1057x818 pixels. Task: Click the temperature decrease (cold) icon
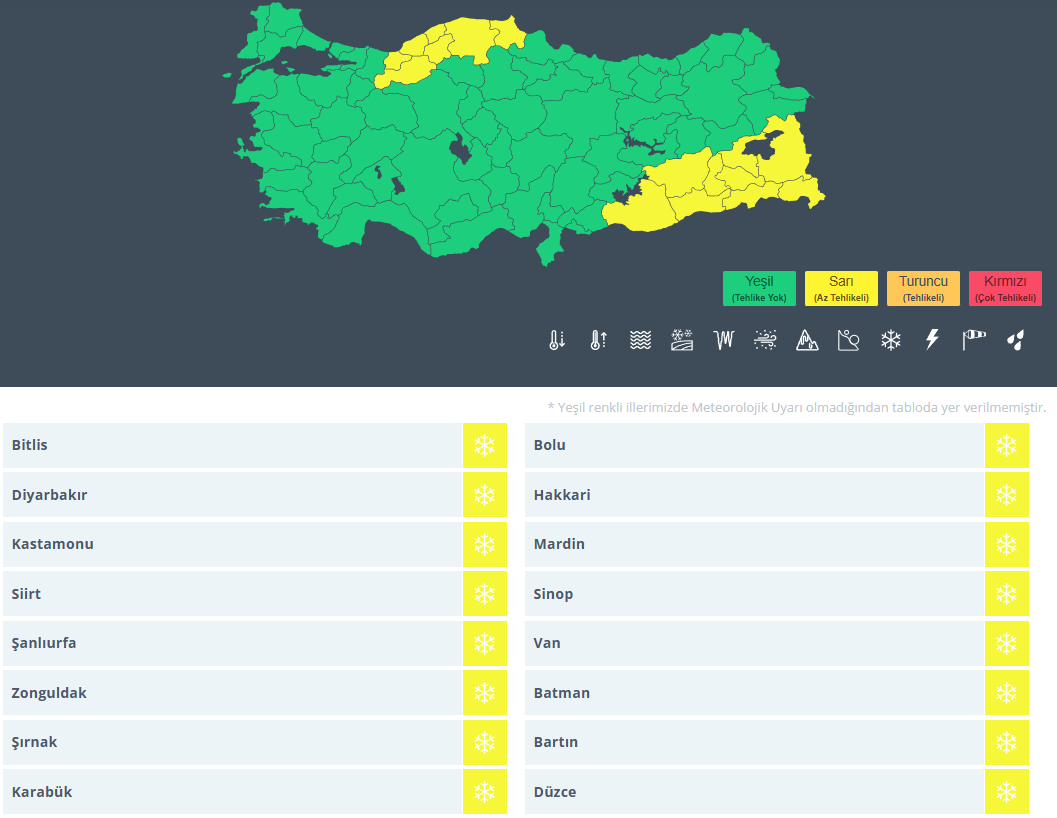tap(557, 340)
